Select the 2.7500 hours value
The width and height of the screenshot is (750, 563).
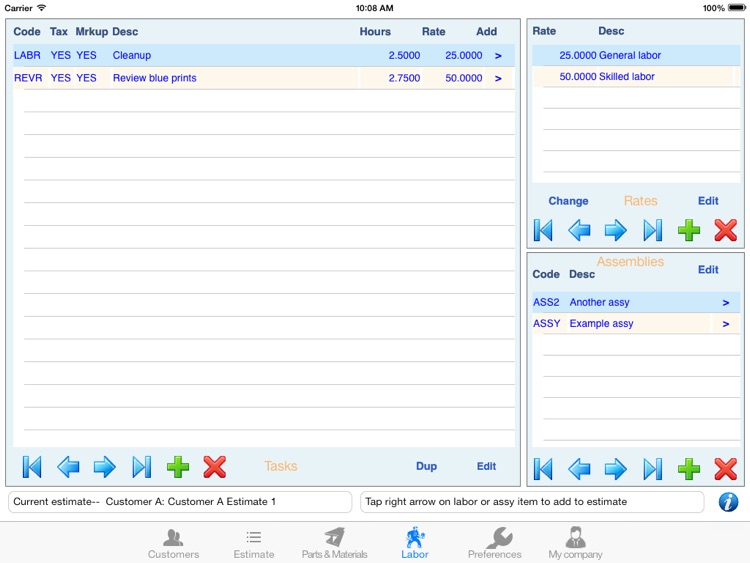pyautogui.click(x=404, y=78)
